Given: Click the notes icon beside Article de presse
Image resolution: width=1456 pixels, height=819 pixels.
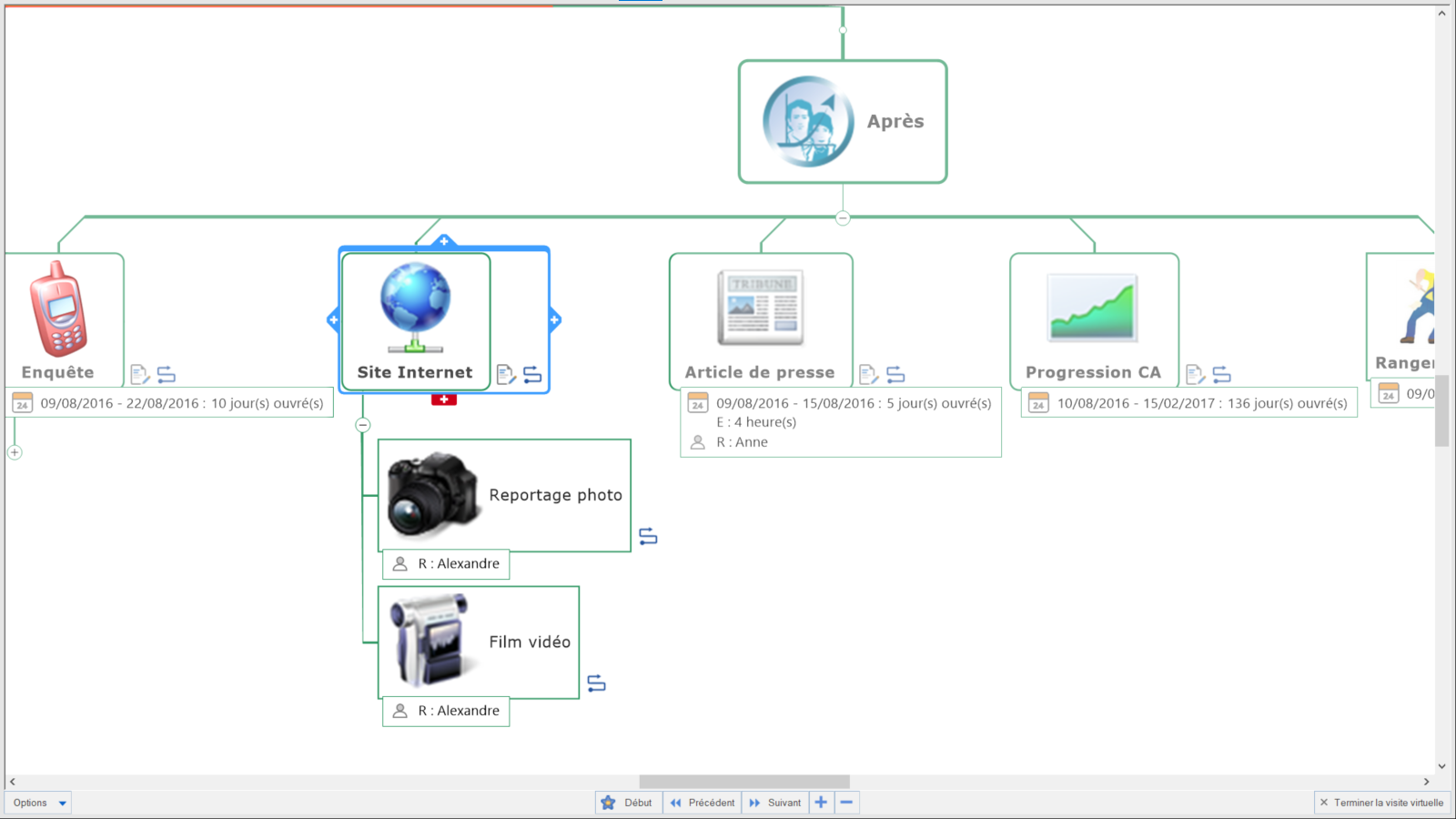Looking at the screenshot, I should (x=868, y=374).
